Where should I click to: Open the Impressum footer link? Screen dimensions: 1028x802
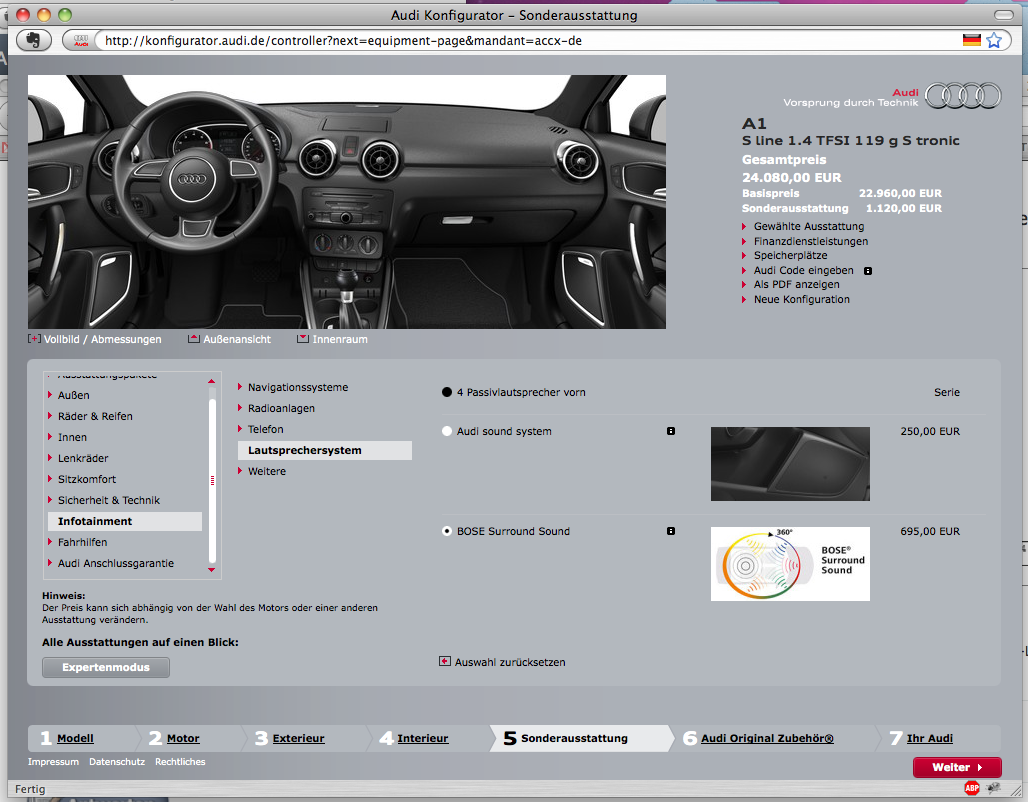[x=53, y=762]
